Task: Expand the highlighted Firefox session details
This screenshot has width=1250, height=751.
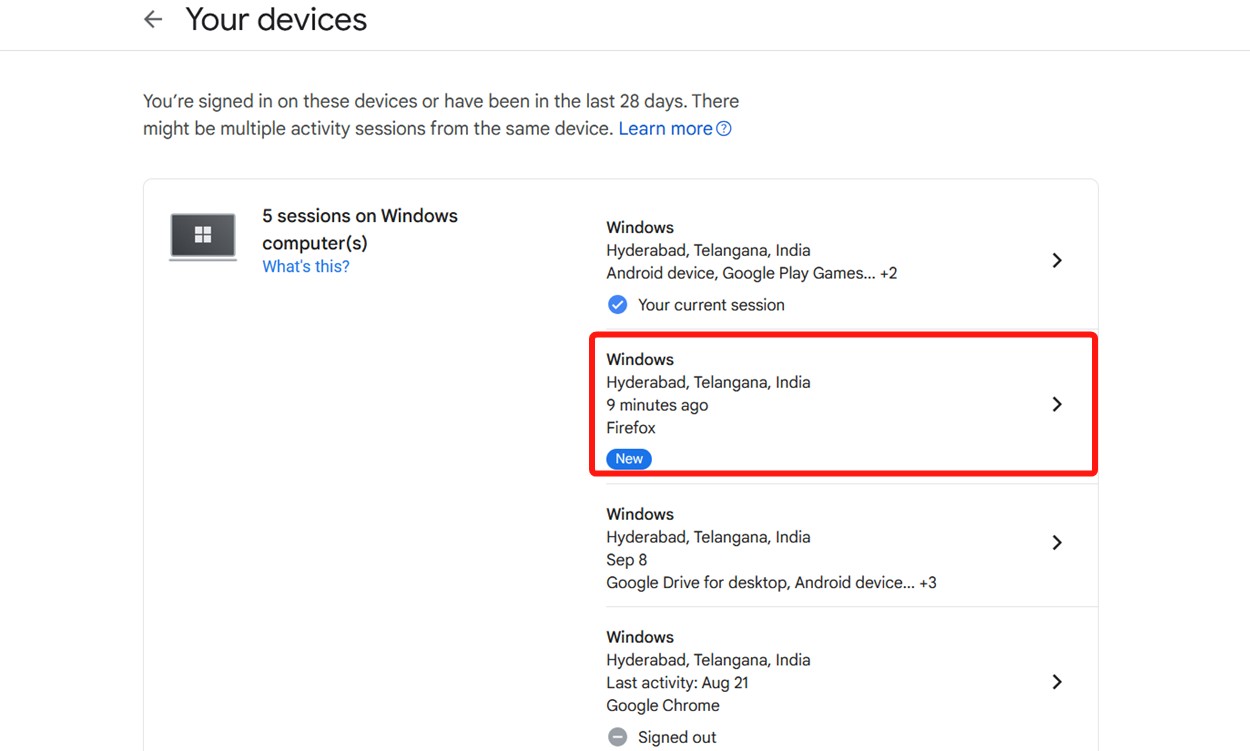Action: (1056, 404)
